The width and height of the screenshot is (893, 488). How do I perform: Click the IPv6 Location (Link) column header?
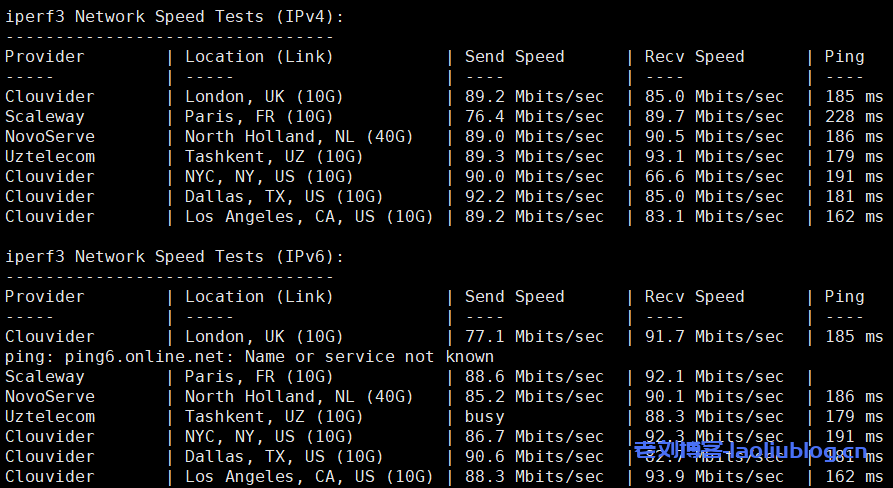259,296
